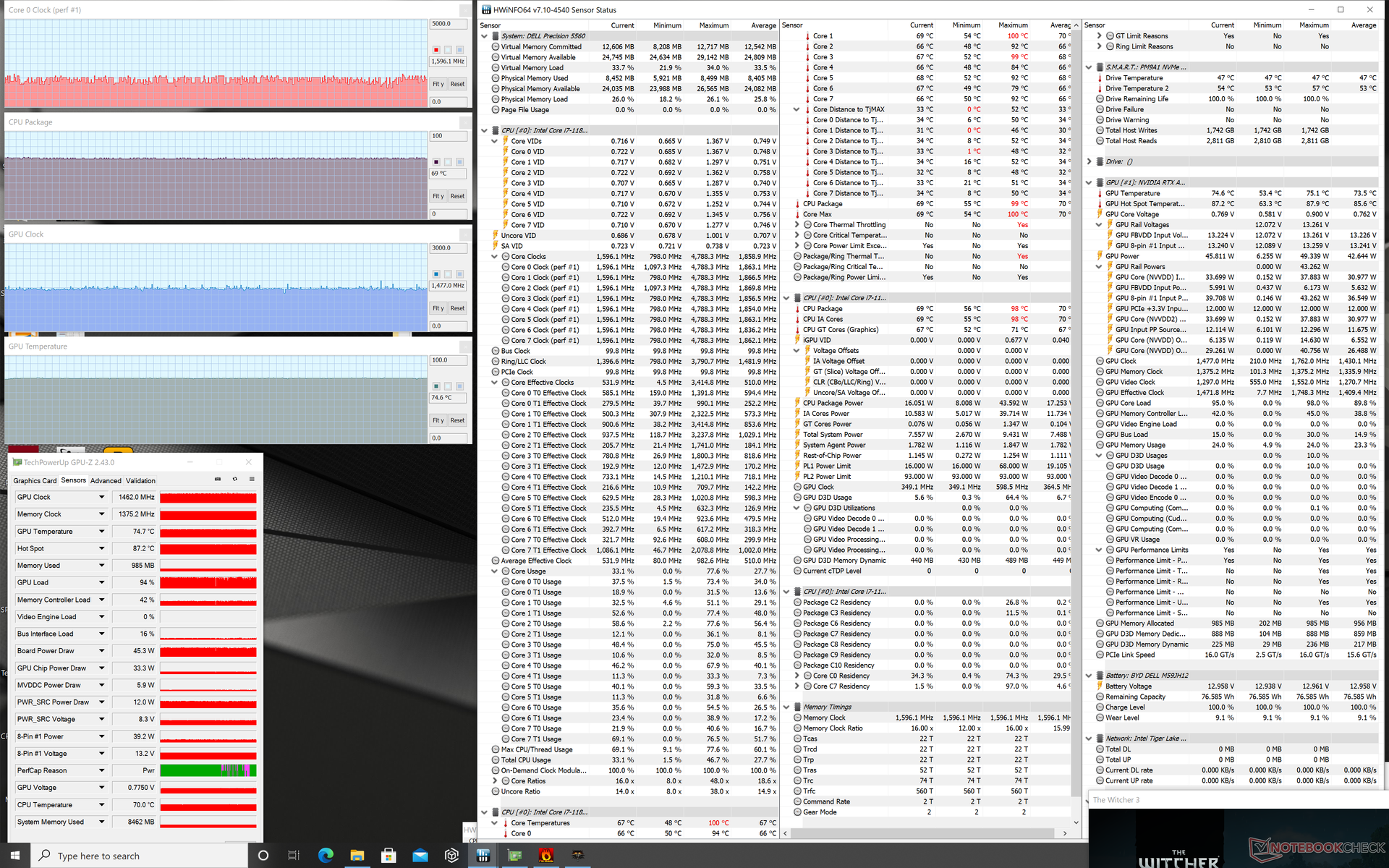
Task: Click the HWiNFO taskbar icon
Action: (x=483, y=856)
